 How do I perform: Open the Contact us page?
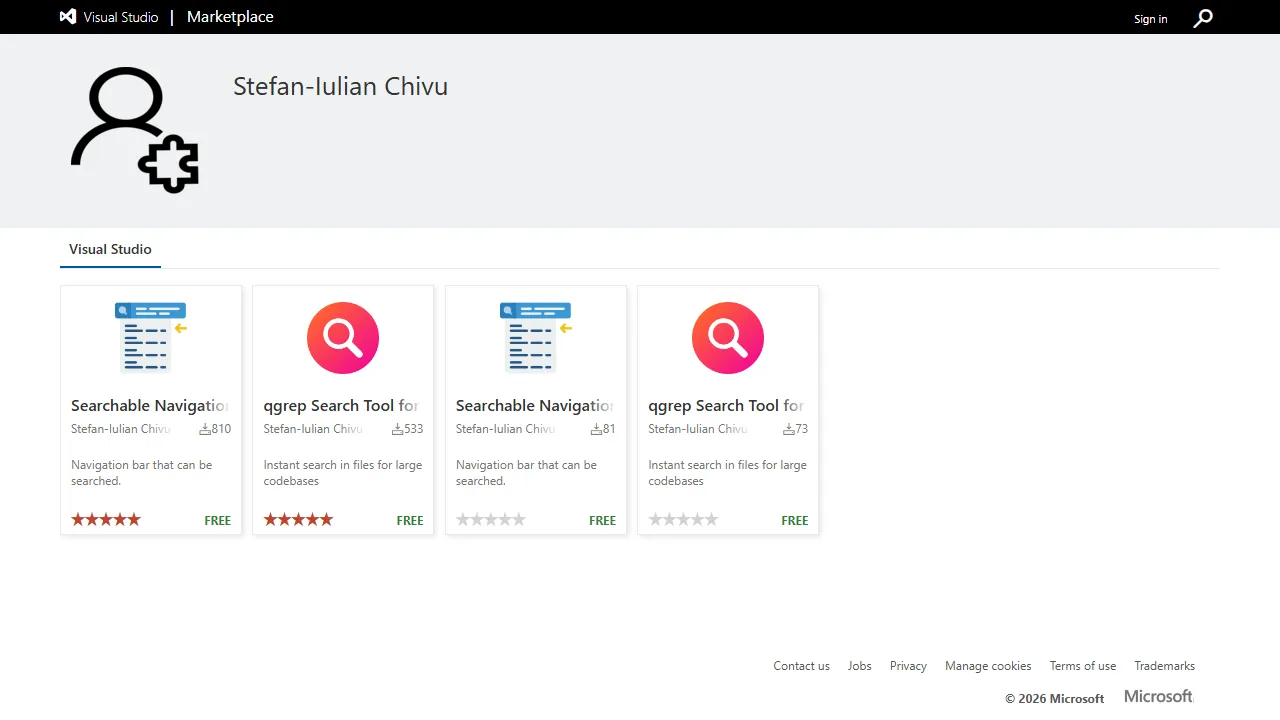(801, 665)
